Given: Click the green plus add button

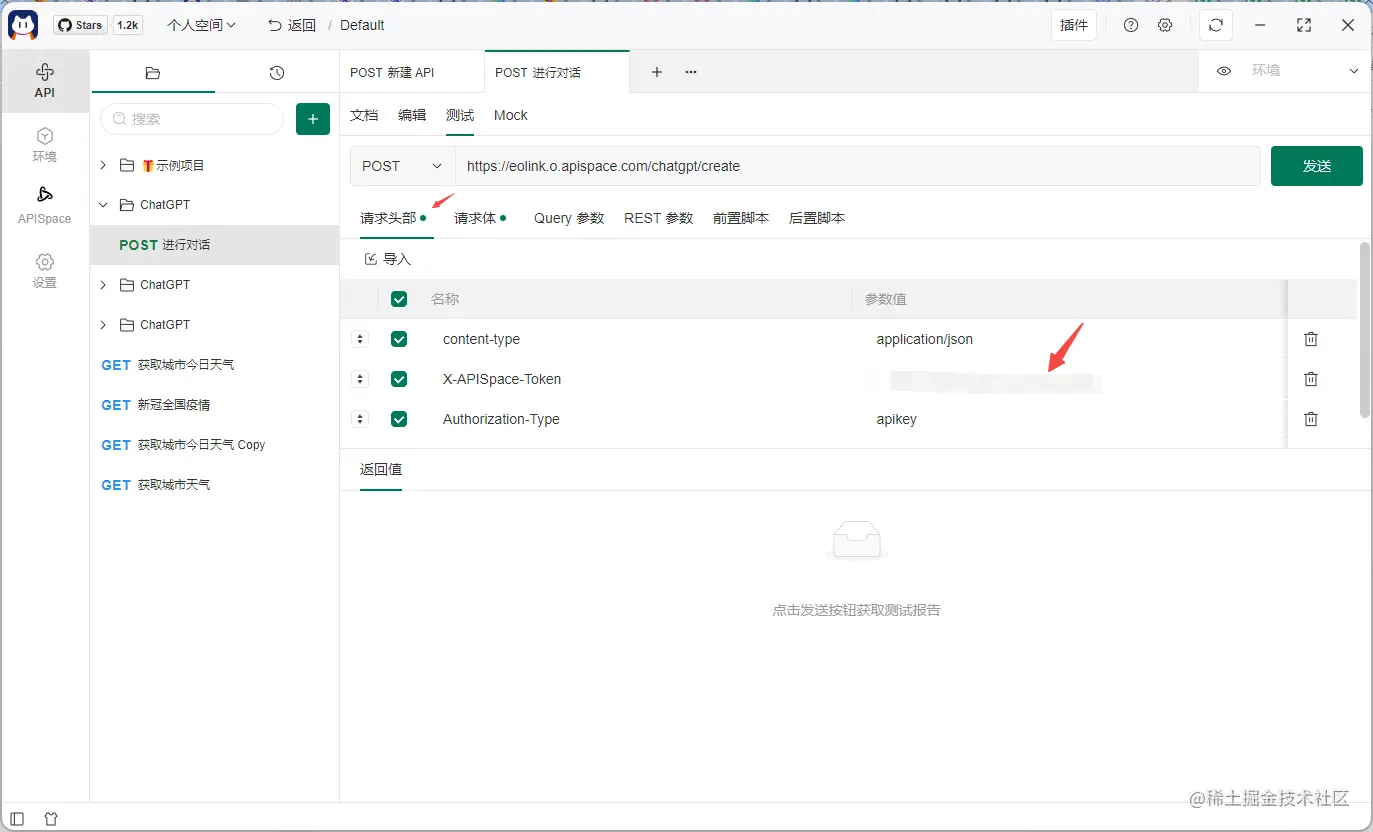Looking at the screenshot, I should 313,119.
